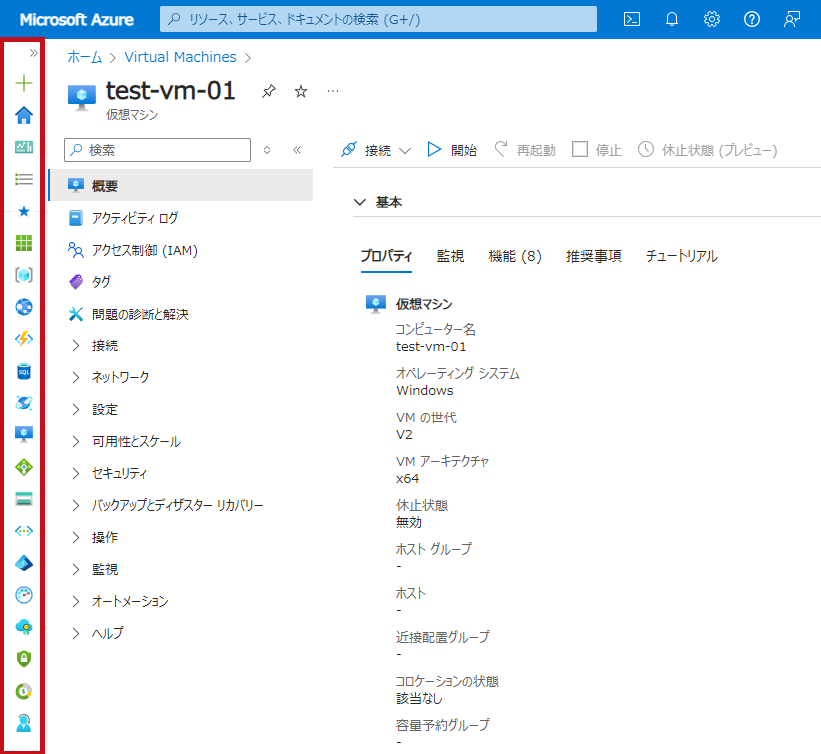Collapse the resource menu with double chevron
Screen dimensions: 821x754
tap(297, 150)
